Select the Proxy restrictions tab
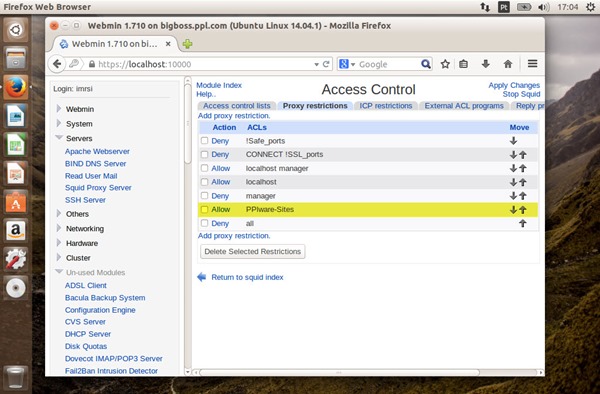The height and width of the screenshot is (394, 600). click(315, 106)
